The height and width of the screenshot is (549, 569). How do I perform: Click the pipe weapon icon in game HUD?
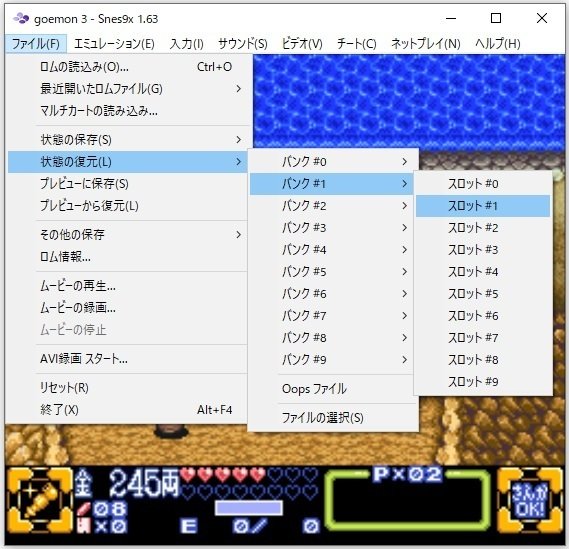[x=40, y=500]
